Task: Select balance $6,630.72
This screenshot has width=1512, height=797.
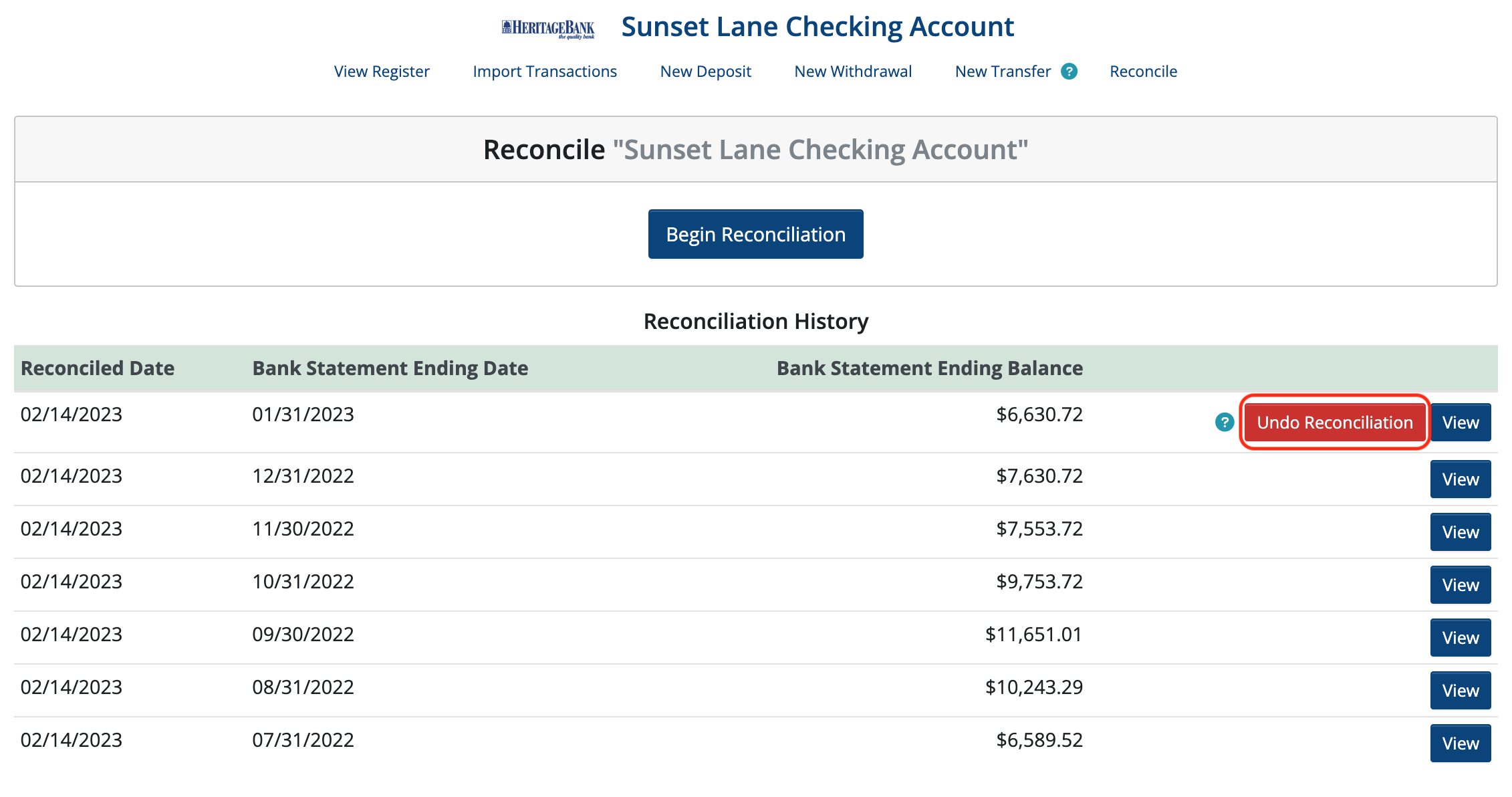Action: click(x=1039, y=415)
